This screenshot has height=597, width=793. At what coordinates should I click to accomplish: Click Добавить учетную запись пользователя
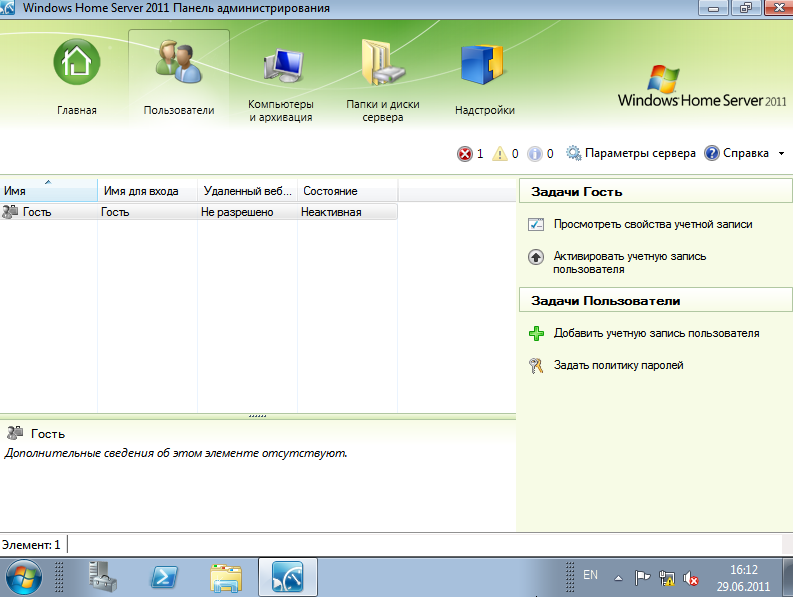click(x=656, y=333)
